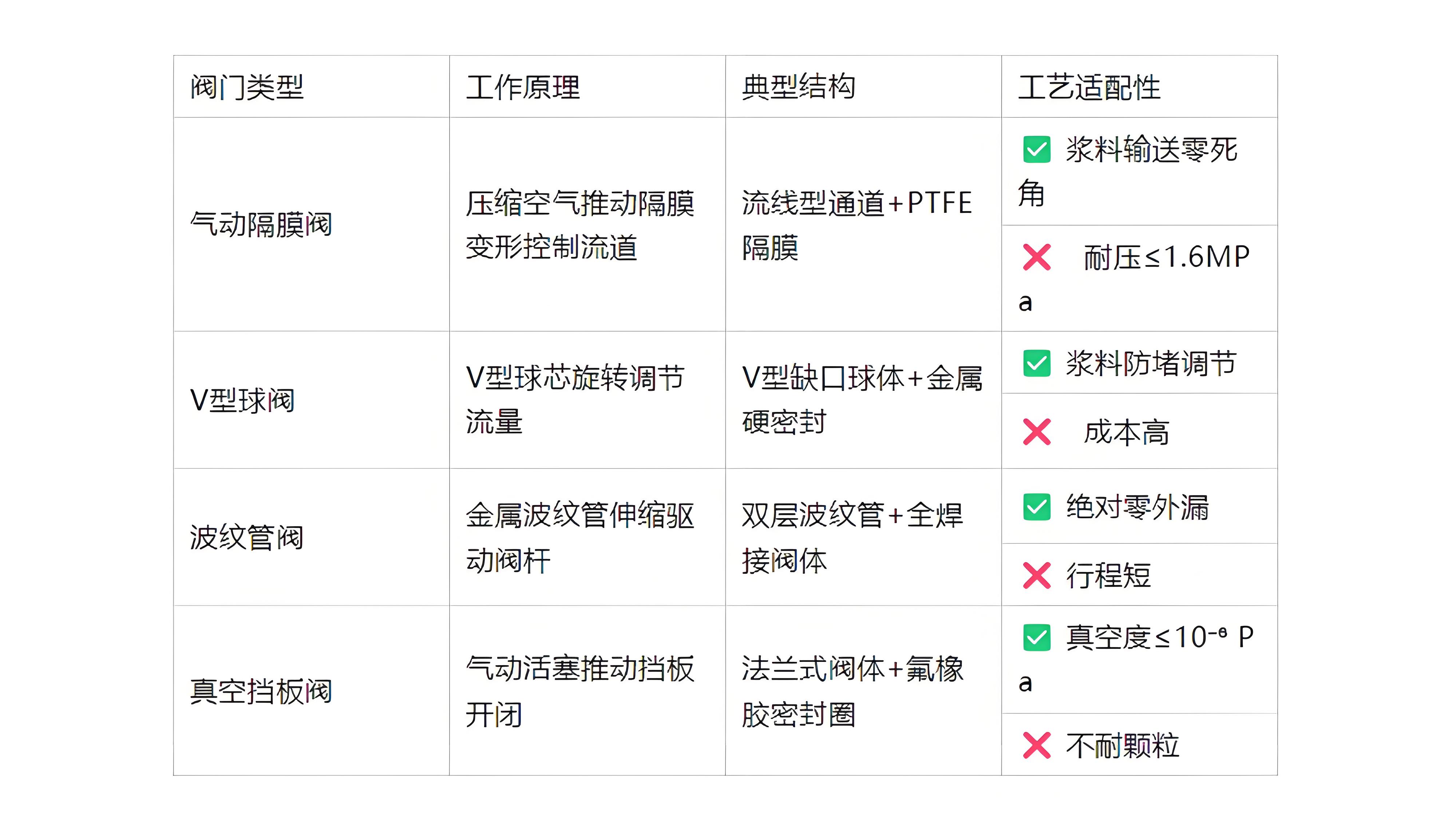Image resolution: width=1456 pixels, height=818 pixels.
Task: Select the 气动活塞推动挡板开闭 cell
Action: pyautogui.click(x=579, y=691)
